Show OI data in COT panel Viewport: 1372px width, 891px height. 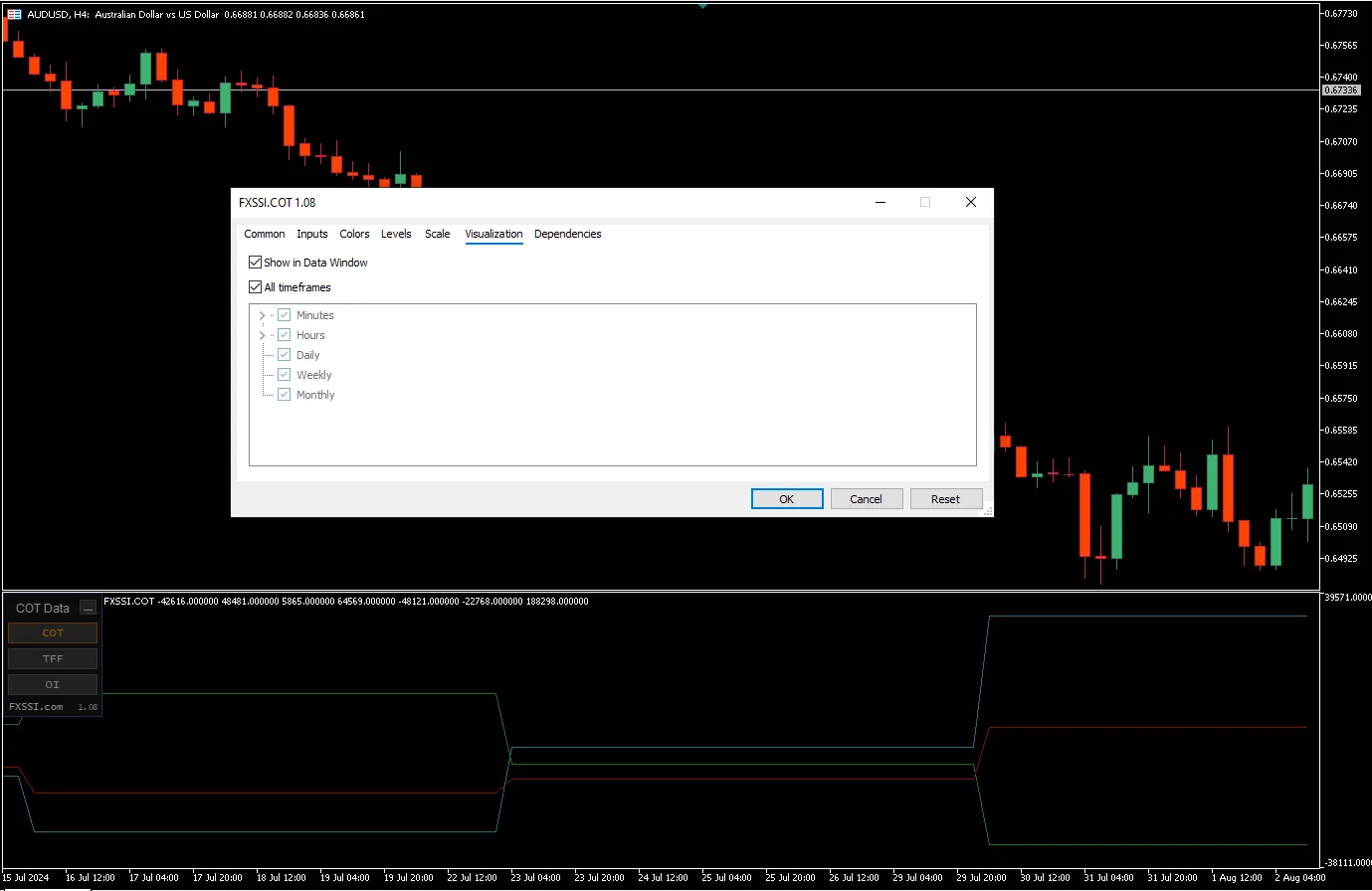click(x=53, y=684)
